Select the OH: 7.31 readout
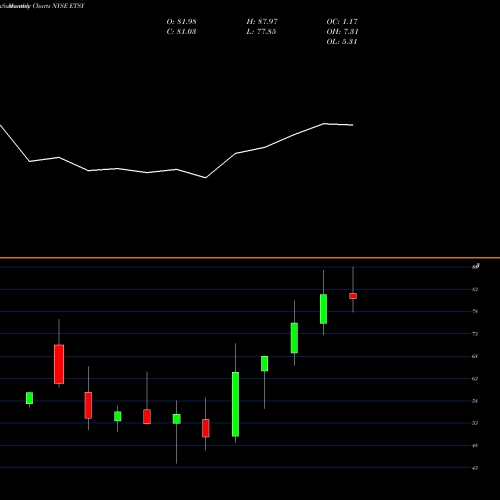500x500 pixels. coord(342,32)
